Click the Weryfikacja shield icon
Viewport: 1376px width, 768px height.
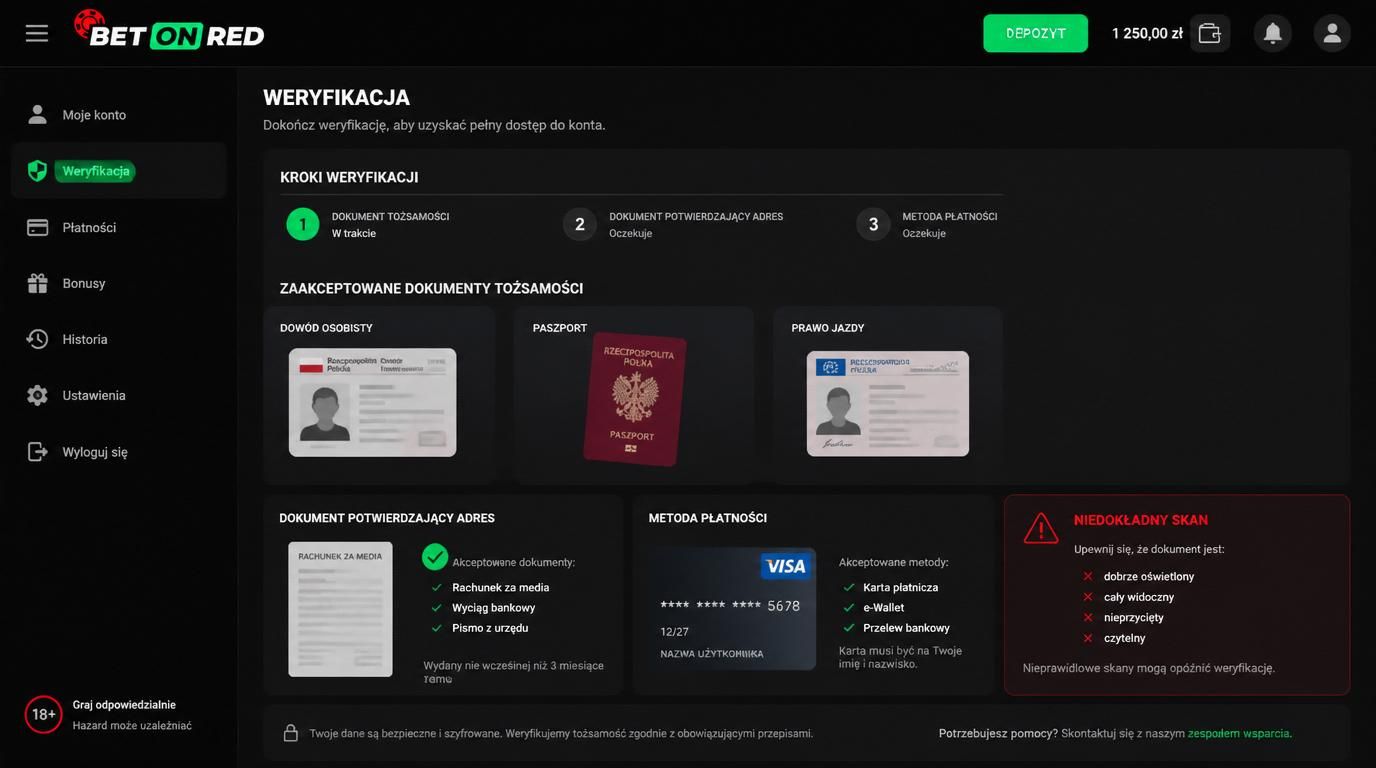pos(37,171)
